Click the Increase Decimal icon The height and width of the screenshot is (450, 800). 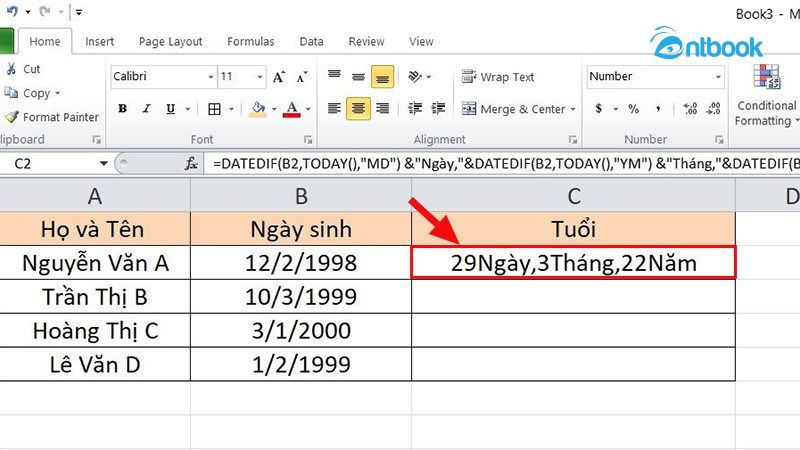[690, 108]
